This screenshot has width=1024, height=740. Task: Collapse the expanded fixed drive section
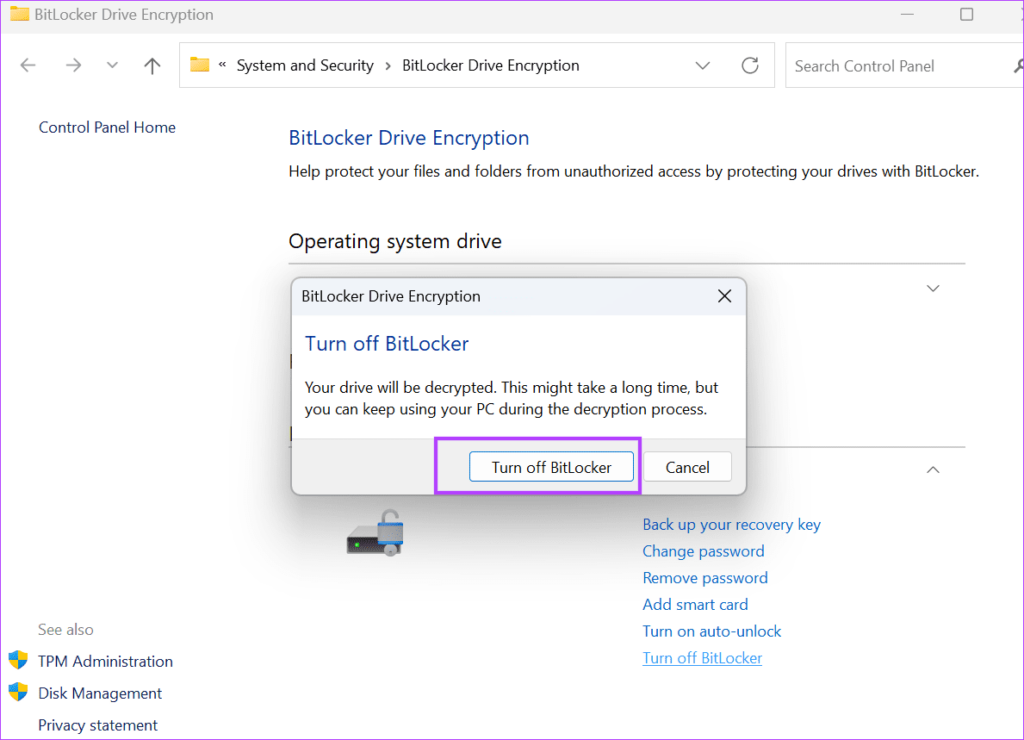[x=932, y=469]
